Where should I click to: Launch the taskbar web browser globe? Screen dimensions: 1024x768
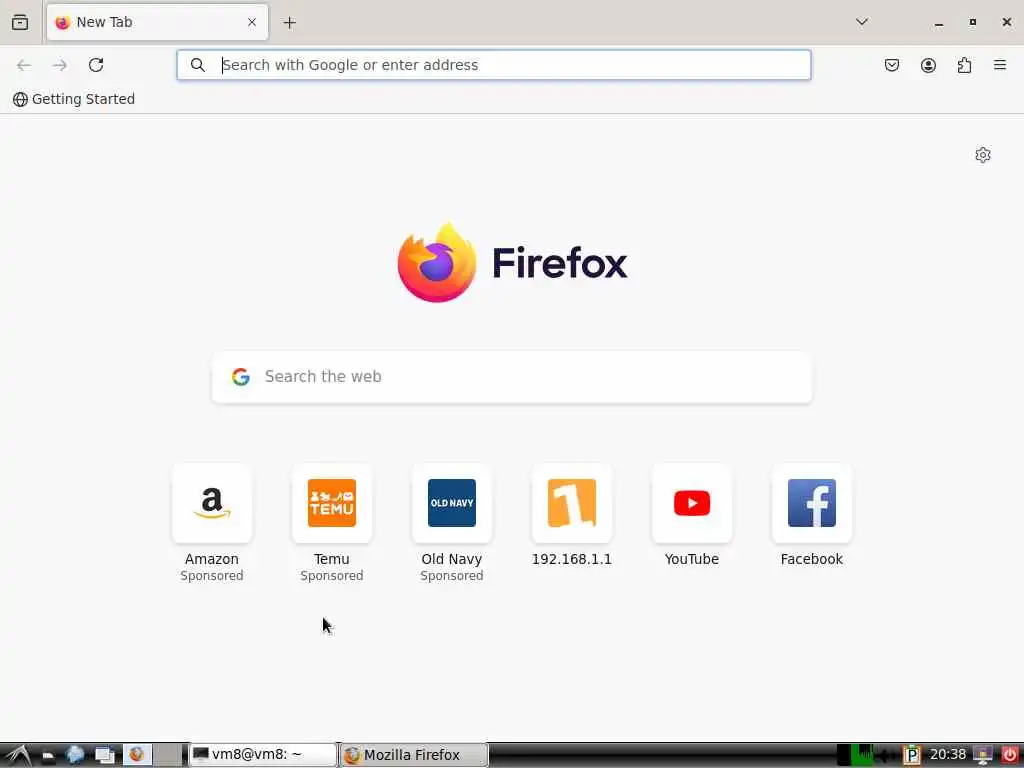[76, 755]
